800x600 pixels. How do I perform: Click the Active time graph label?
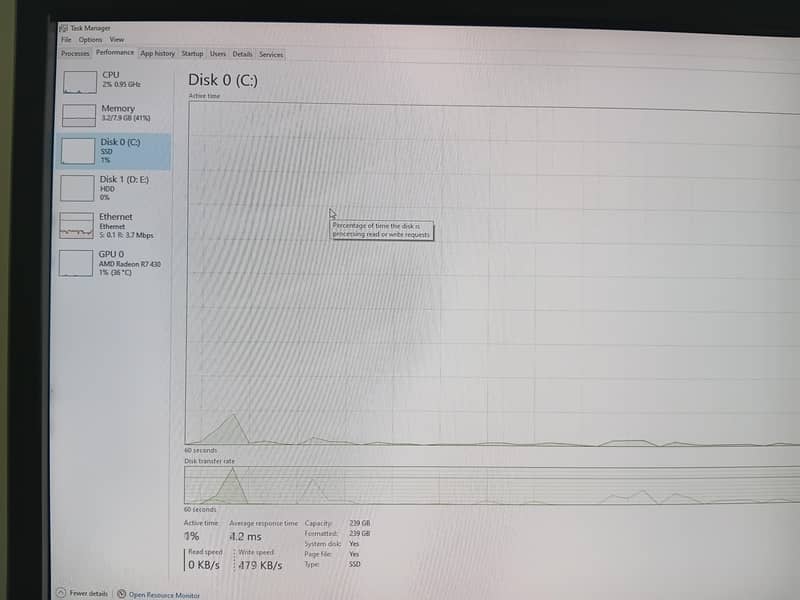pos(204,96)
